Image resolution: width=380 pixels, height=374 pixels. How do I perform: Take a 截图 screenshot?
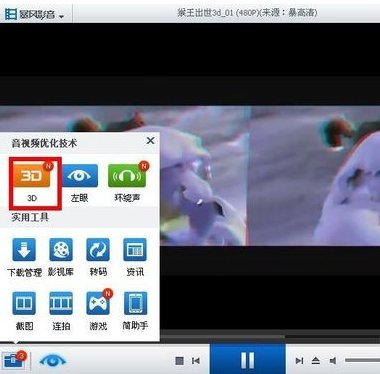click(24, 303)
